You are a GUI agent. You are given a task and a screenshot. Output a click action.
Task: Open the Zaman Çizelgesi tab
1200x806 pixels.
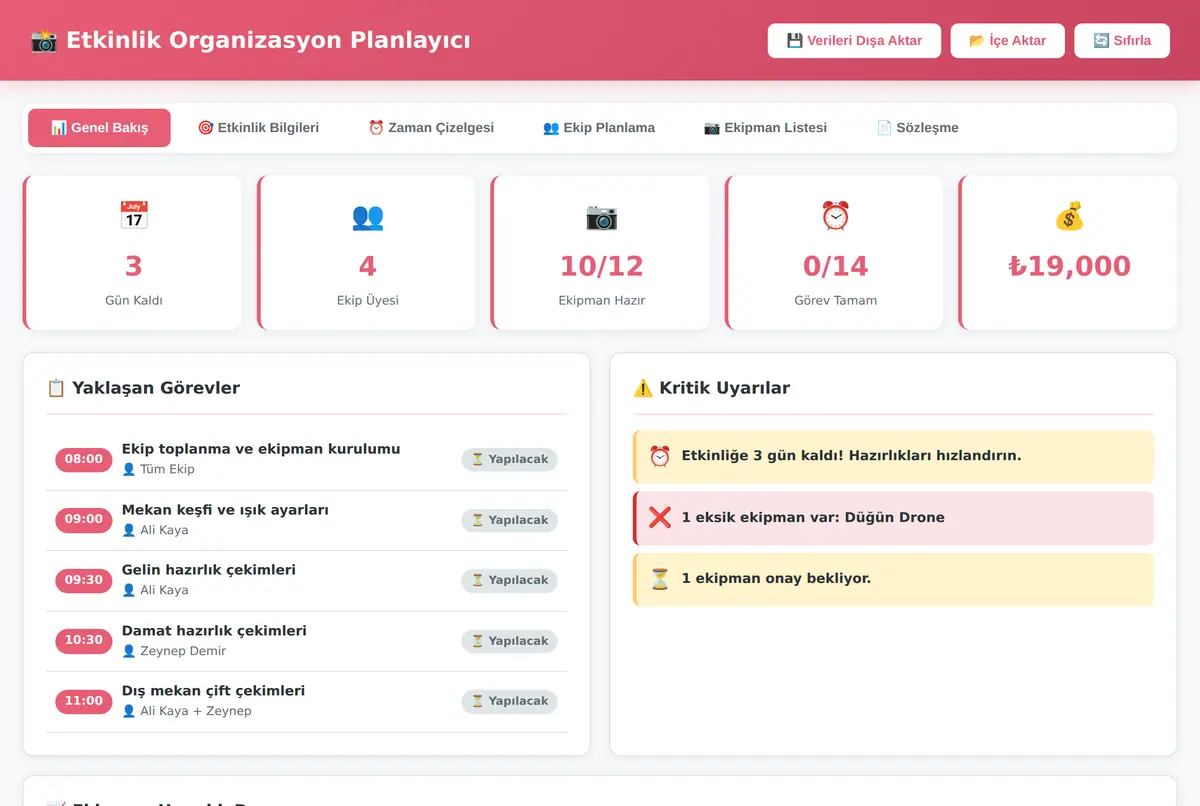(x=431, y=128)
